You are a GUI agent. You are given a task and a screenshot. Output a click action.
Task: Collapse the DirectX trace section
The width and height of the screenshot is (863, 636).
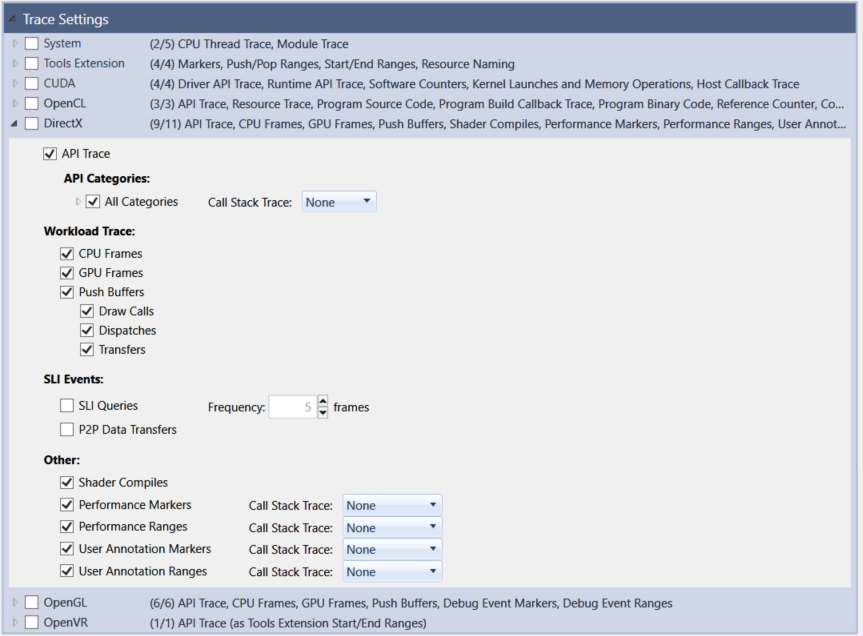click(14, 124)
